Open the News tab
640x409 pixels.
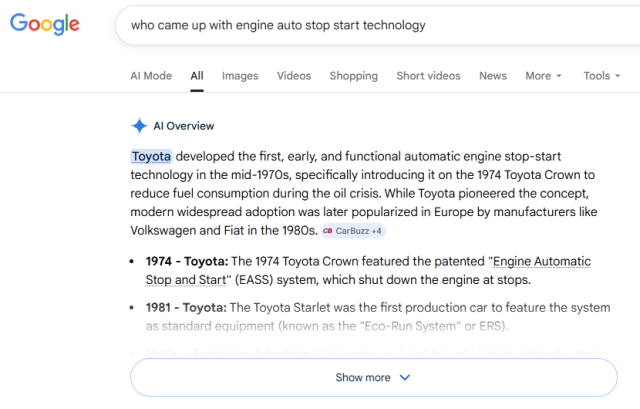pos(492,76)
